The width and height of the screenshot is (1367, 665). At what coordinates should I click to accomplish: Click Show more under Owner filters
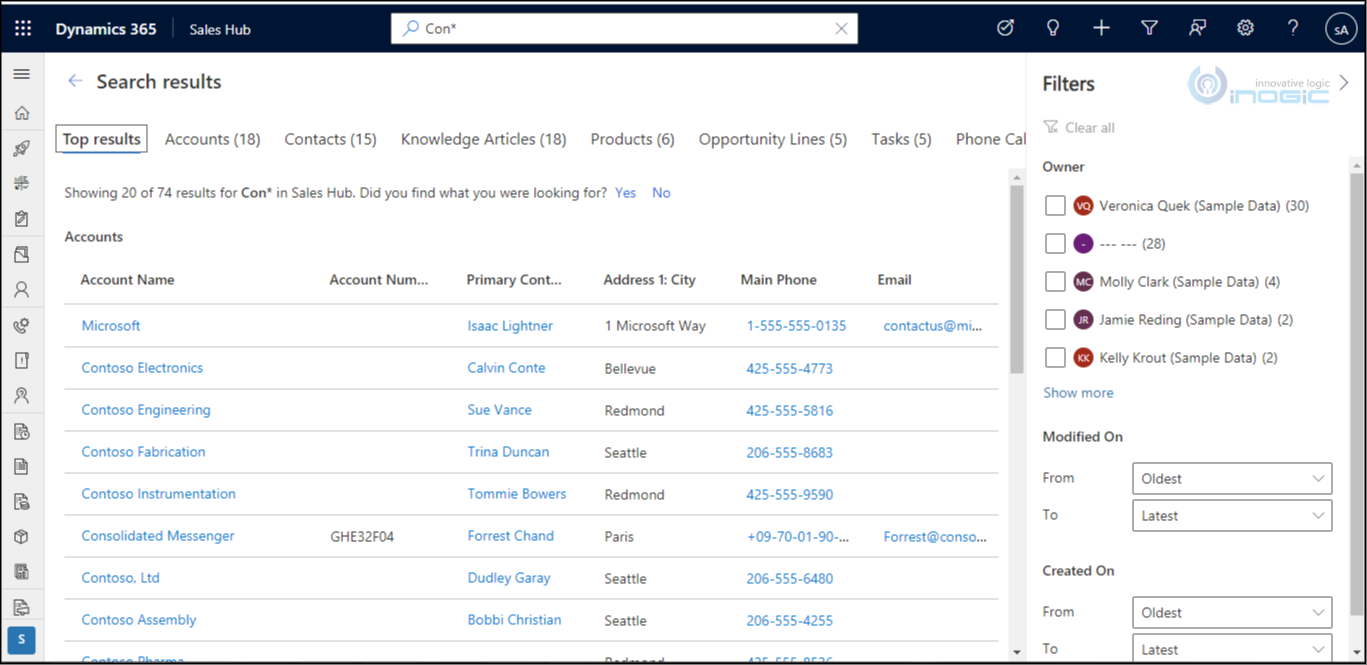point(1078,393)
